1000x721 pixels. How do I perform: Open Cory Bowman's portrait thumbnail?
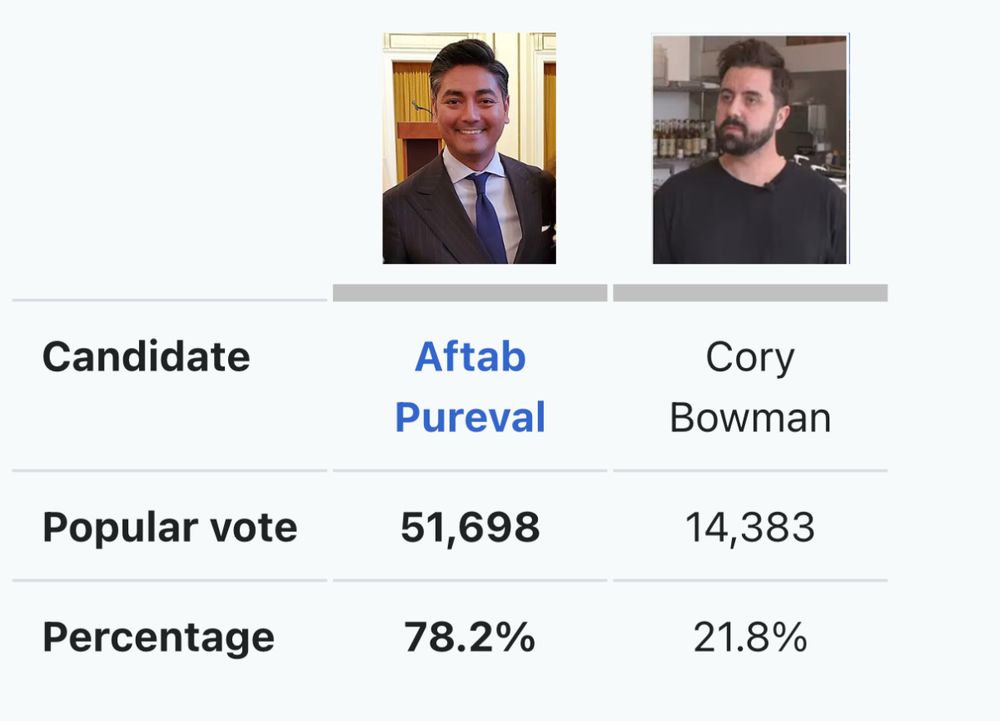coord(750,148)
